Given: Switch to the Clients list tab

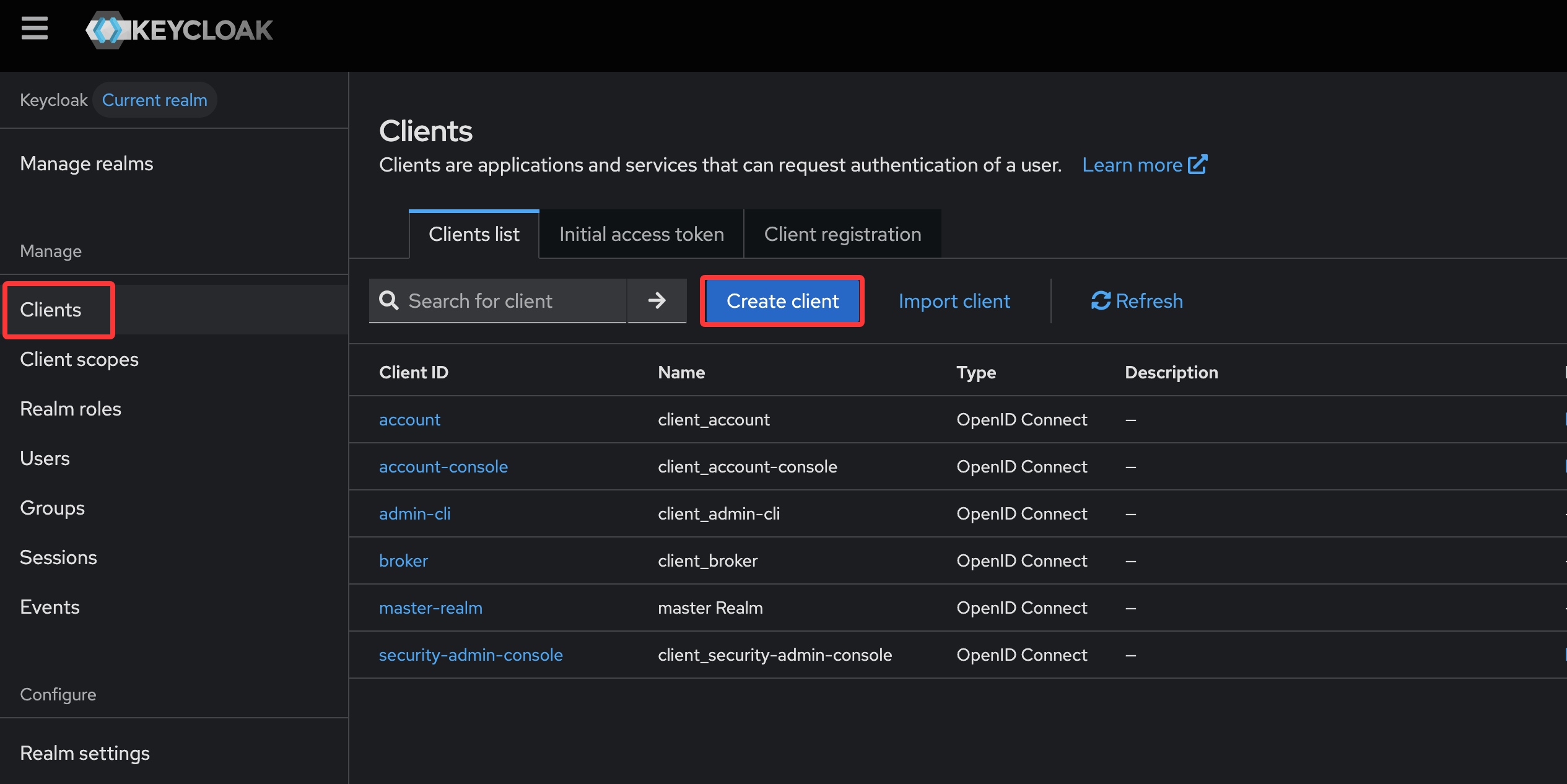Looking at the screenshot, I should point(474,234).
